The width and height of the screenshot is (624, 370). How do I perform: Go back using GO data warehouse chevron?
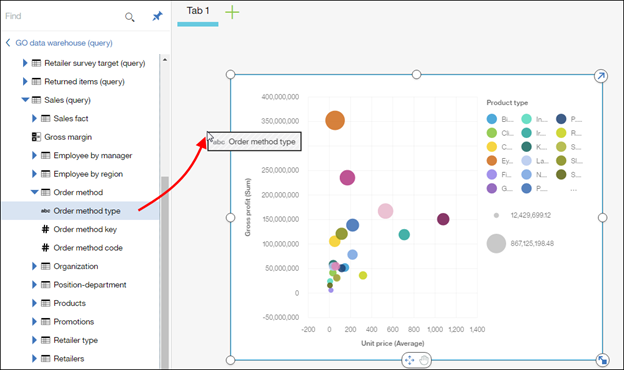(x=8, y=43)
